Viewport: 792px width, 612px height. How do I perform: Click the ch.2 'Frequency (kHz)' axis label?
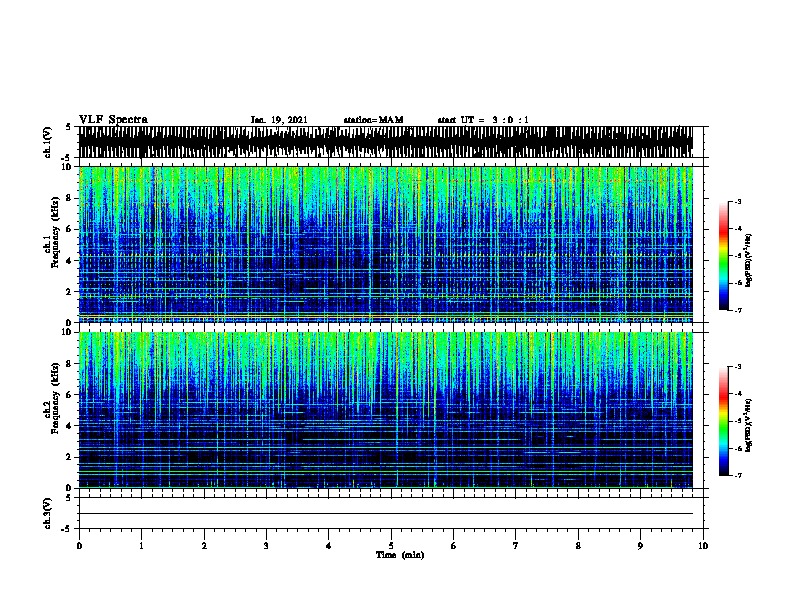(56, 398)
